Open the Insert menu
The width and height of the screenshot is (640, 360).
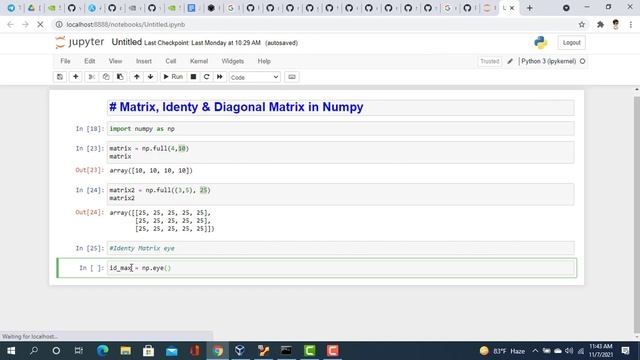click(x=144, y=61)
